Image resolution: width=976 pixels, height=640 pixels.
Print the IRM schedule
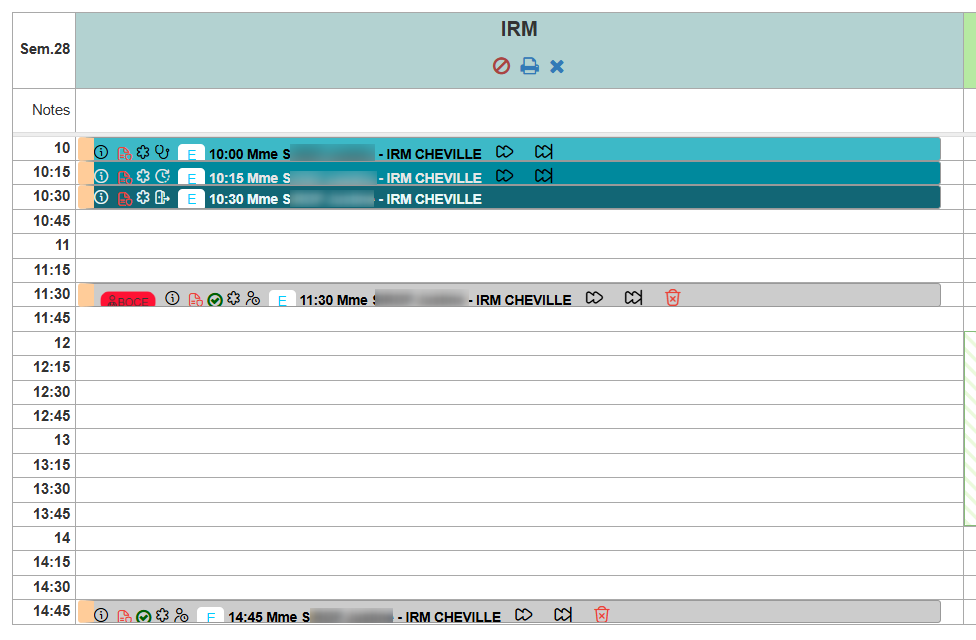point(530,66)
